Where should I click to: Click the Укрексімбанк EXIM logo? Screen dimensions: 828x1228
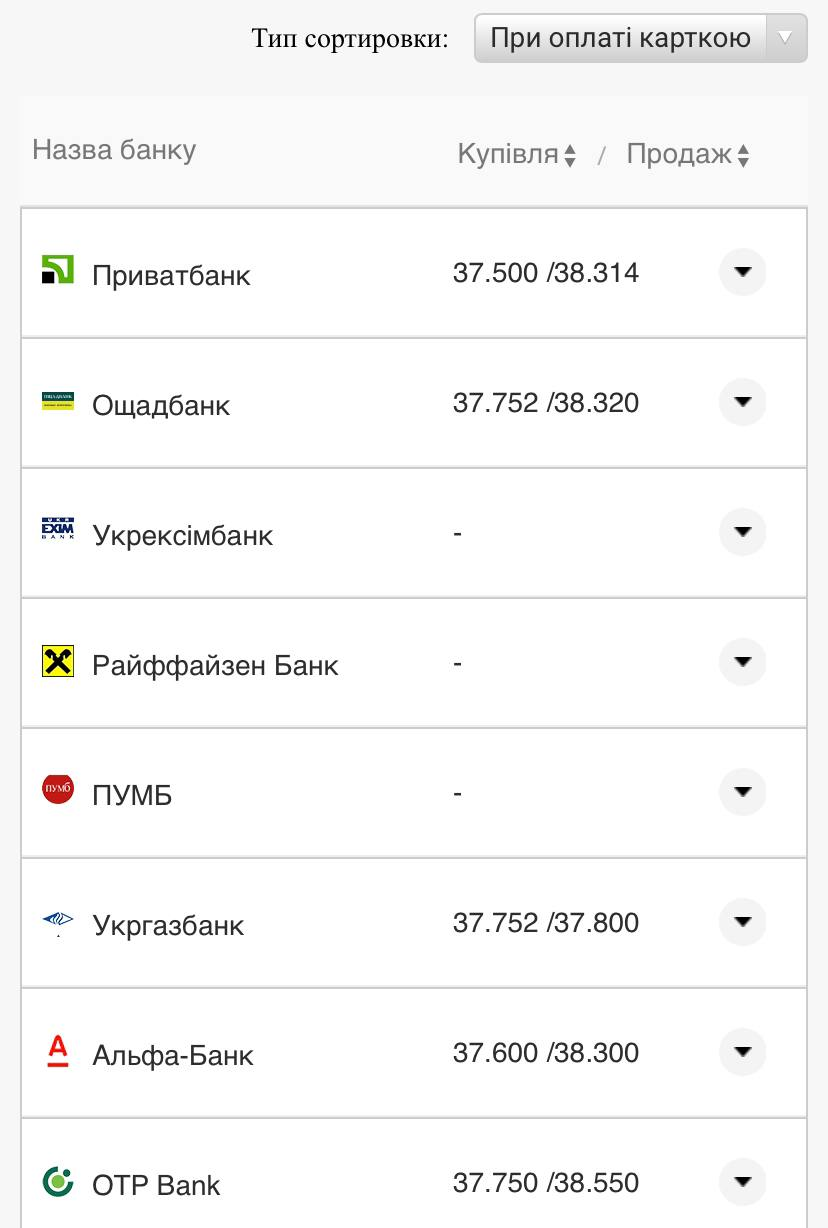coord(58,529)
